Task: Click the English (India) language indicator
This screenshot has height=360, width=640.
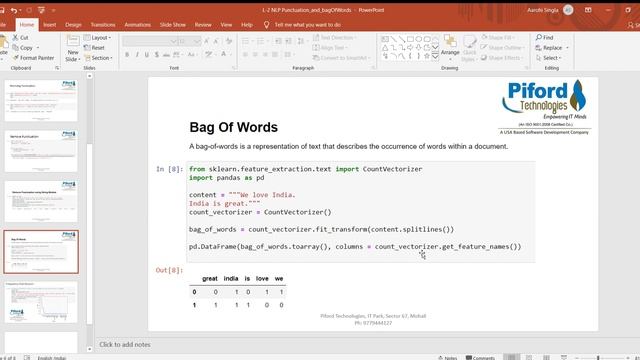Action: (x=51, y=358)
